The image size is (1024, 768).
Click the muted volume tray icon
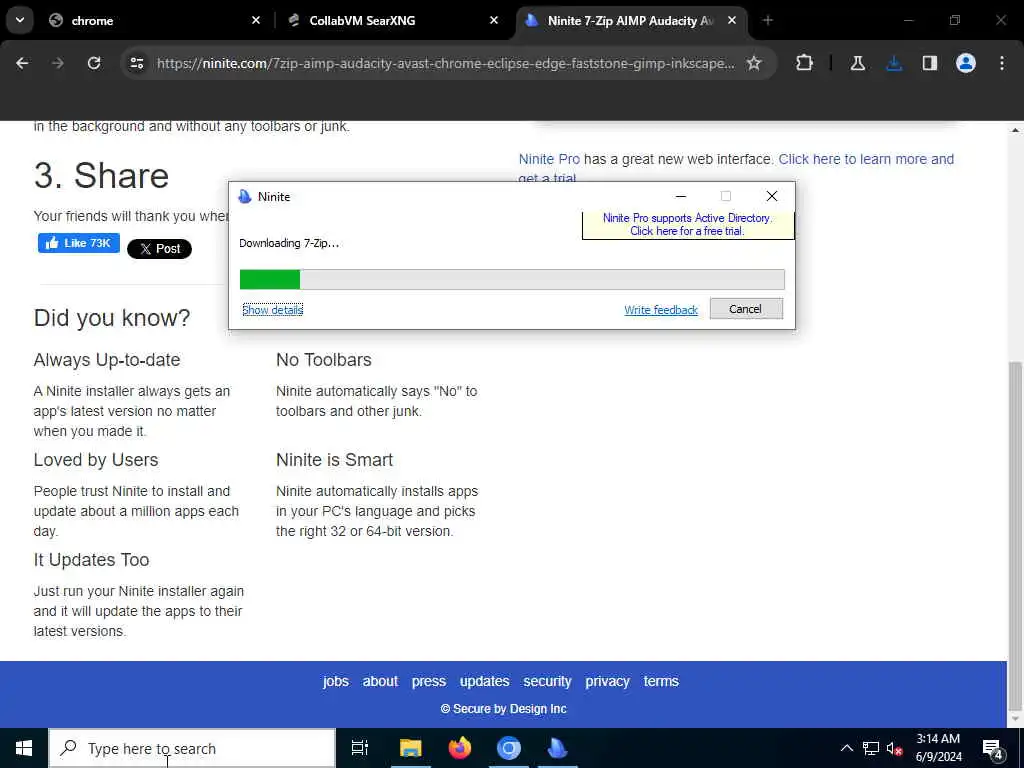pyautogui.click(x=894, y=748)
